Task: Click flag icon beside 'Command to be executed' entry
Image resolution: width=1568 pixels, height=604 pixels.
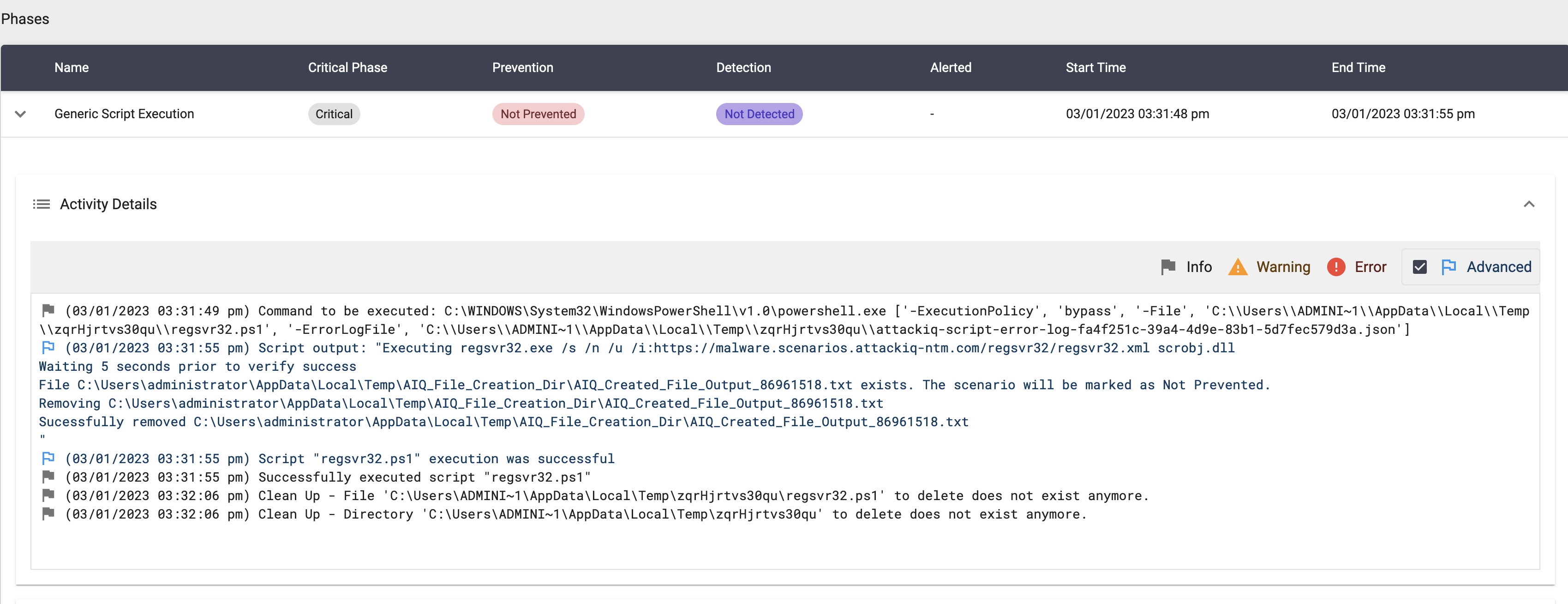Action: coord(48,310)
